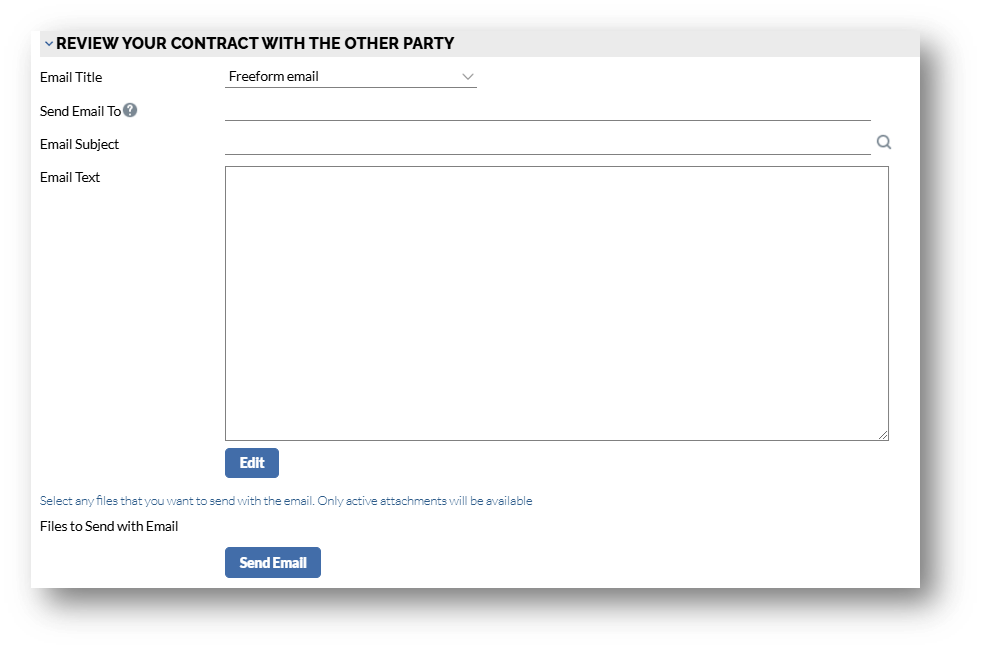Click the magnifier icon next to Email Subject
This screenshot has height=650, width=982.
pyautogui.click(x=883, y=143)
